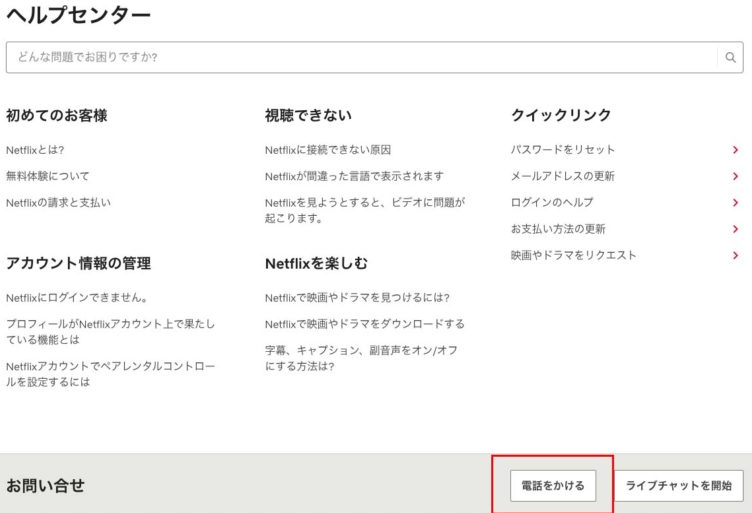Open 無料体験について help article
The height and width of the screenshot is (513, 752).
pyautogui.click(x=47, y=176)
